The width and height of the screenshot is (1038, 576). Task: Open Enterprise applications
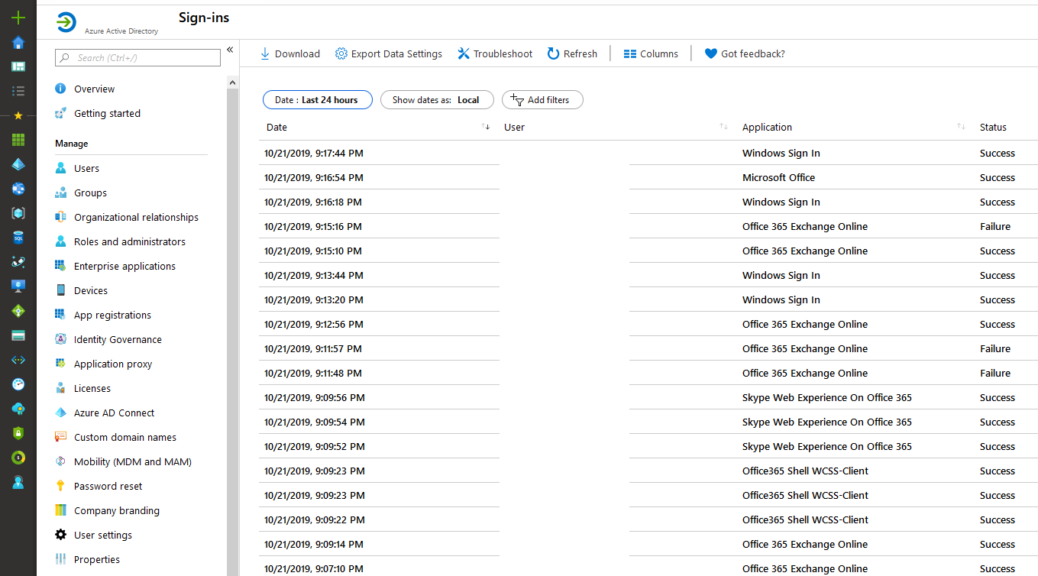[124, 266]
